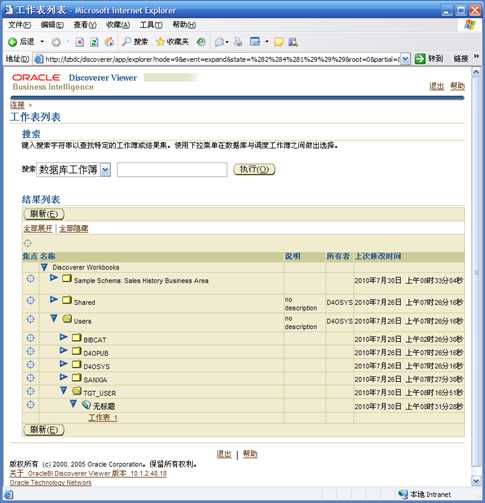Click the Refresh page icon
The width and height of the screenshot is (485, 503).
pos(94,42)
